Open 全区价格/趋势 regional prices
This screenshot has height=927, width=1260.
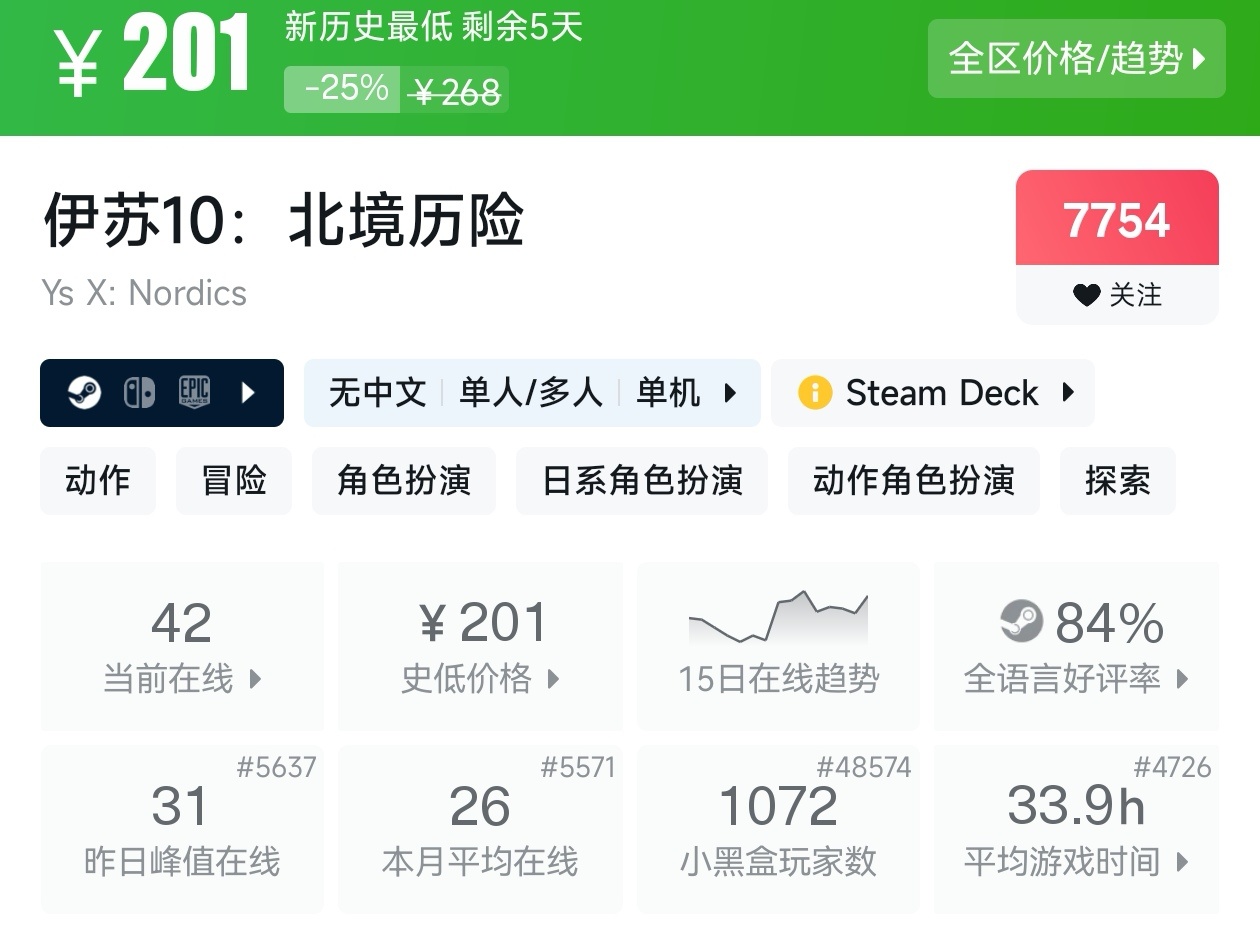(1076, 59)
